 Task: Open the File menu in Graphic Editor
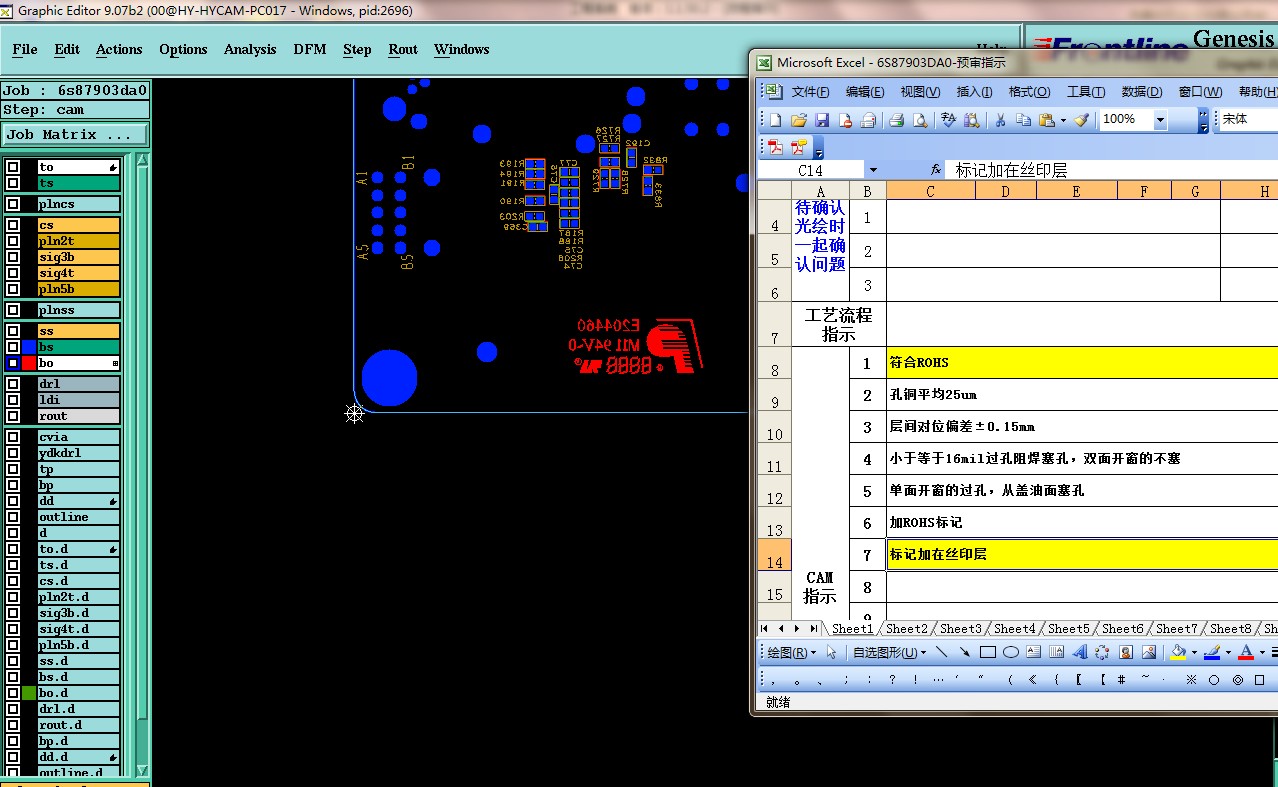(x=25, y=49)
